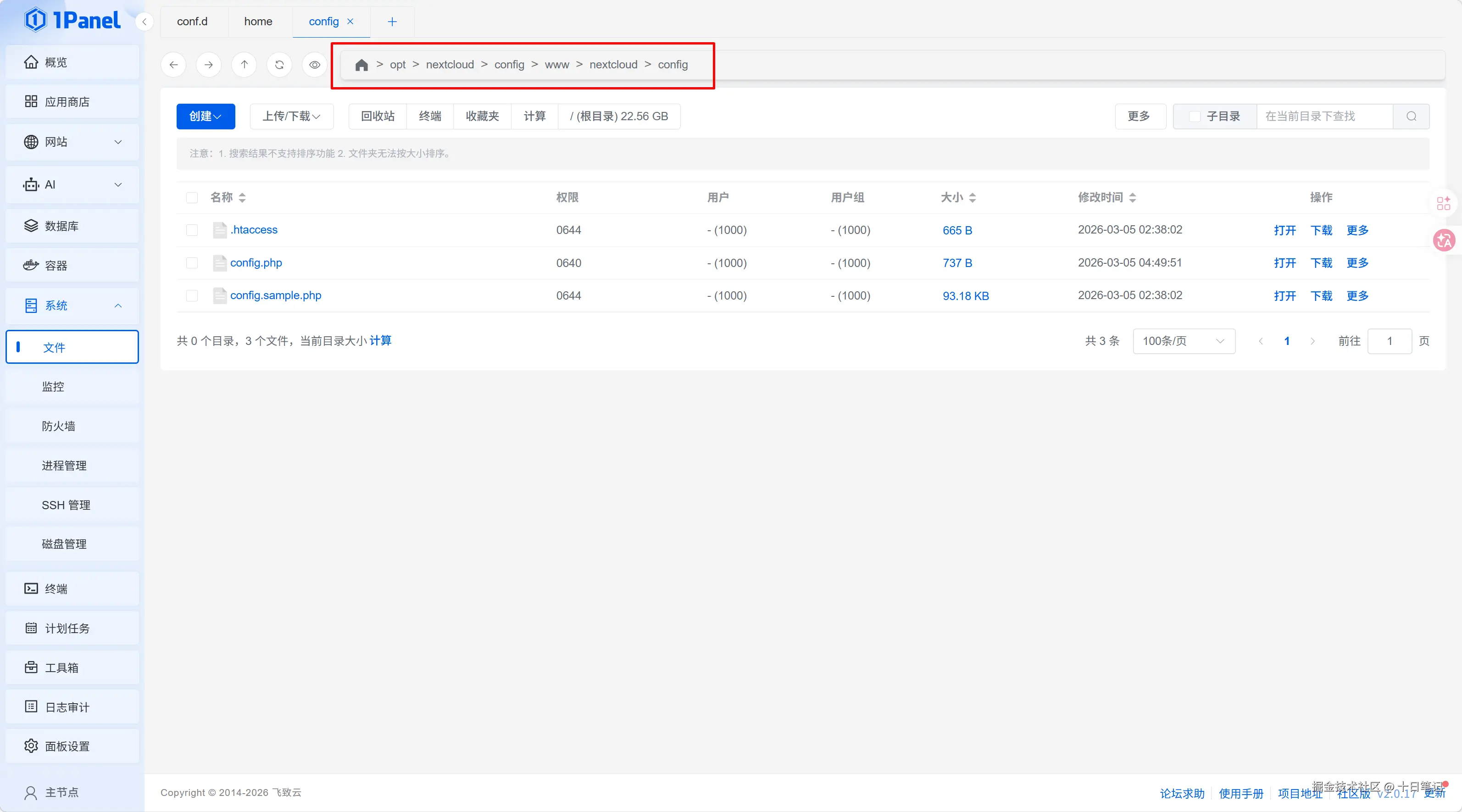
Task: Go up one directory level
Action: click(x=244, y=65)
